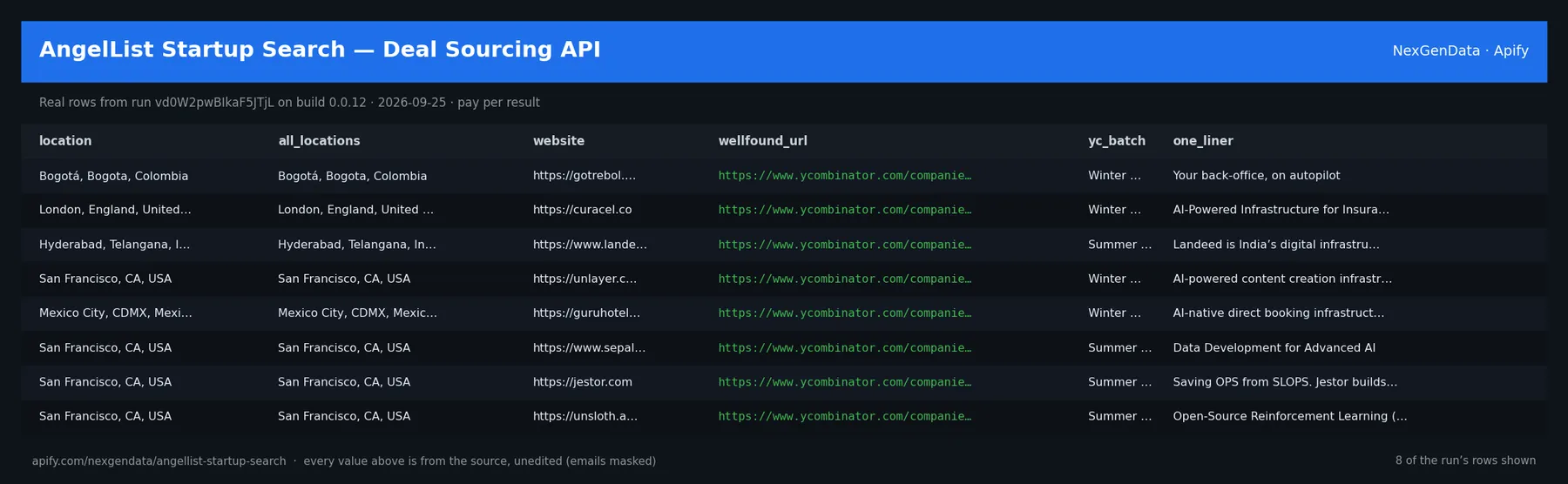Viewport: 1568px width, 484px height.
Task: Click the one_liner column header
Action: [x=1203, y=141]
